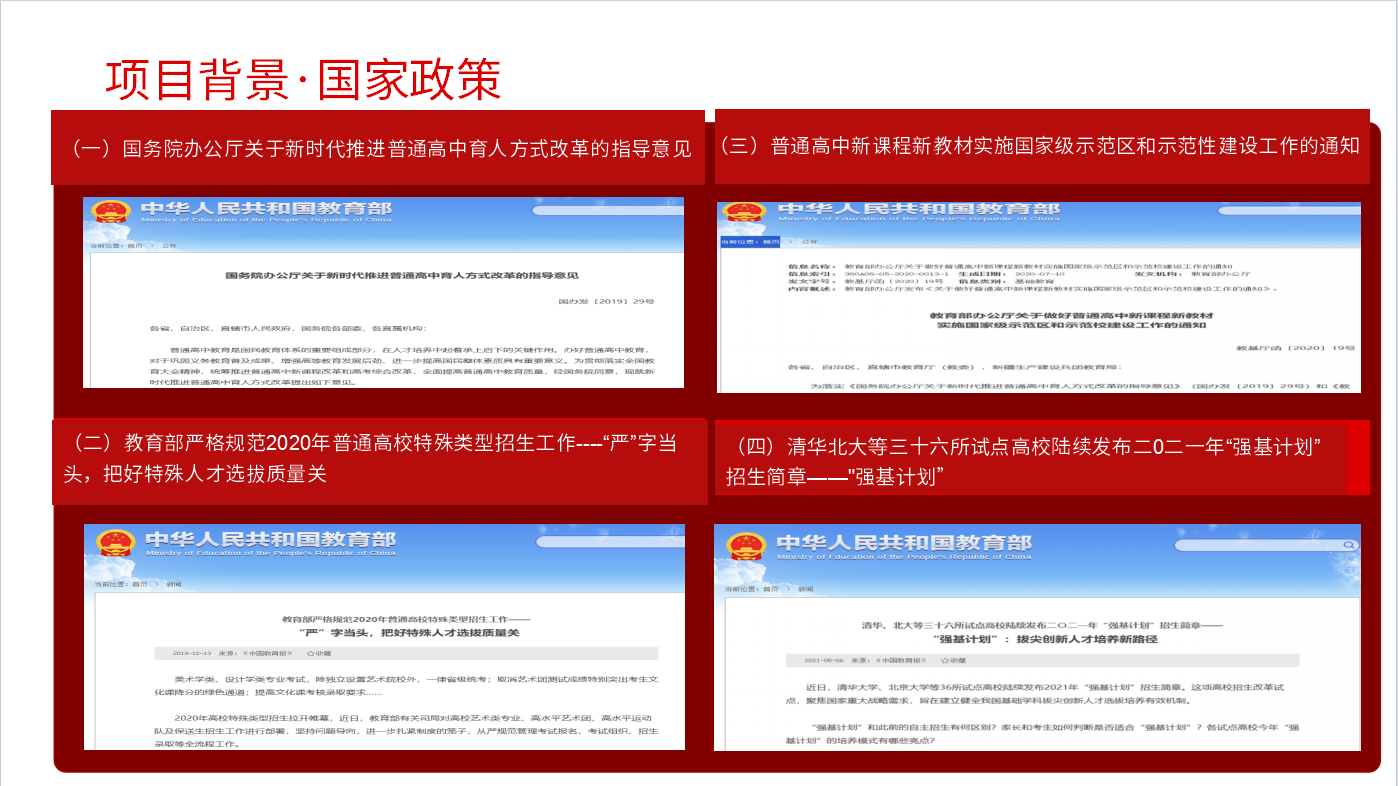Select red heading (一) 国务院办公厅 guidance opinion

pos(380,149)
